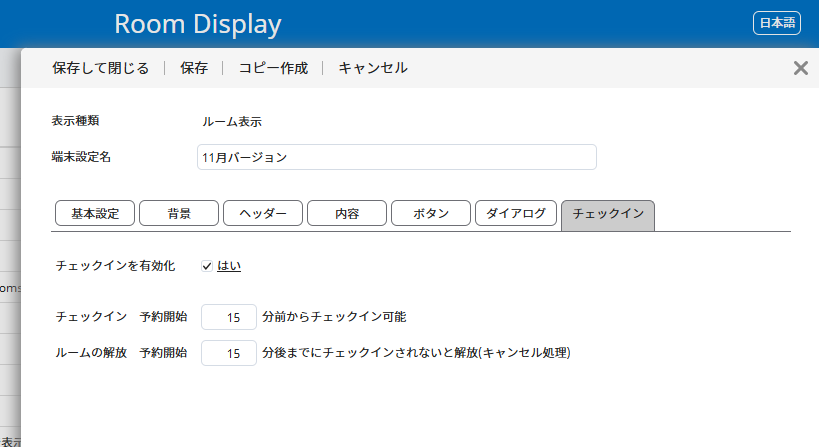Switch to the 基本設定 tab
This screenshot has height=447, width=819.
click(95, 214)
